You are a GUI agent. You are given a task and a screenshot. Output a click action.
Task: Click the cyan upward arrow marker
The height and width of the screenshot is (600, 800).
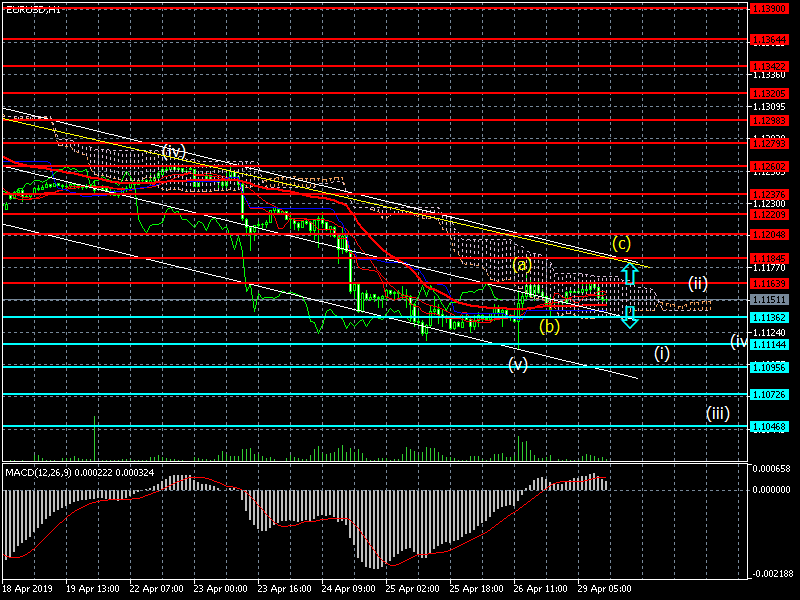point(630,274)
